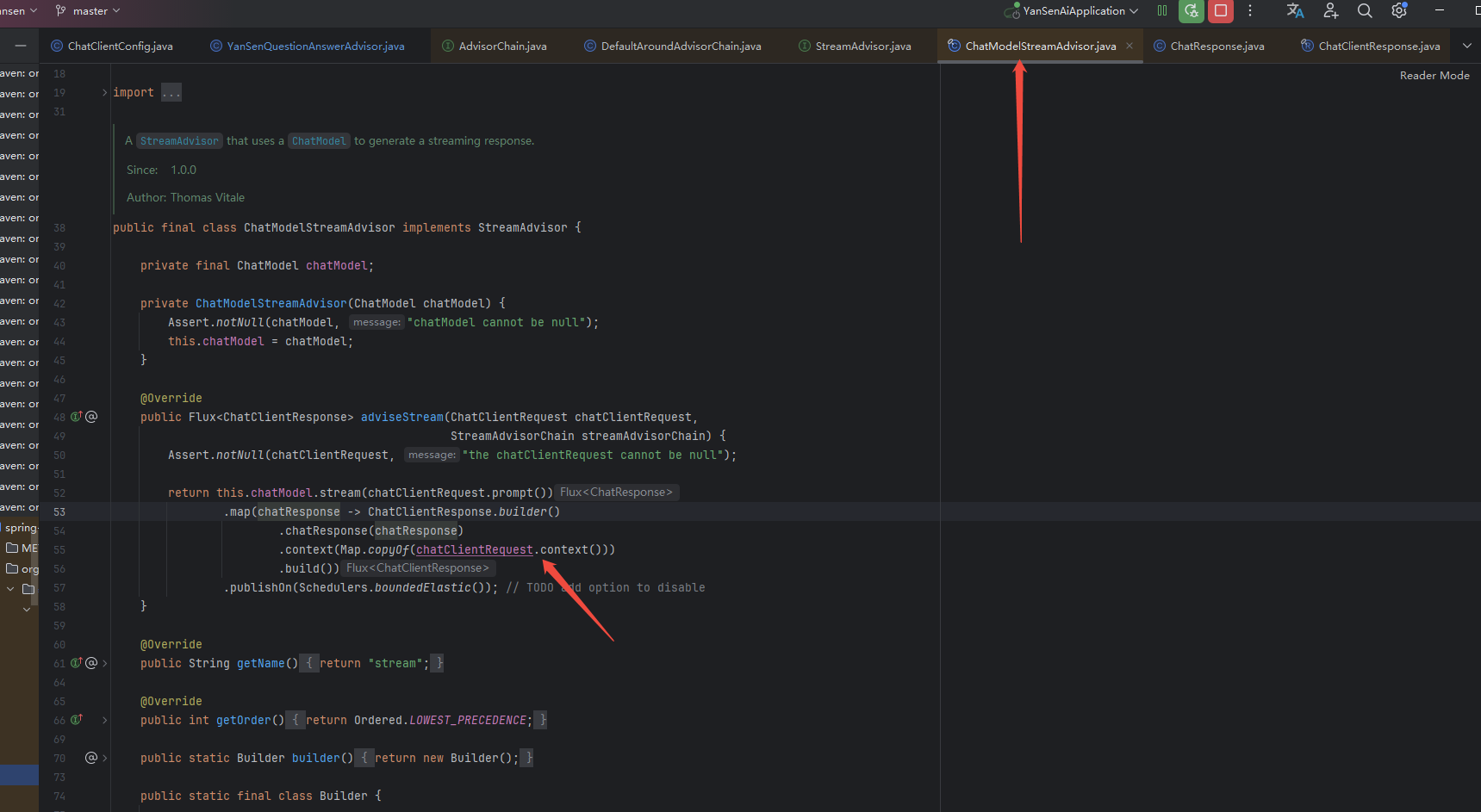Toggle Reader Mode for this file
The width and height of the screenshot is (1481, 812).
click(1434, 76)
